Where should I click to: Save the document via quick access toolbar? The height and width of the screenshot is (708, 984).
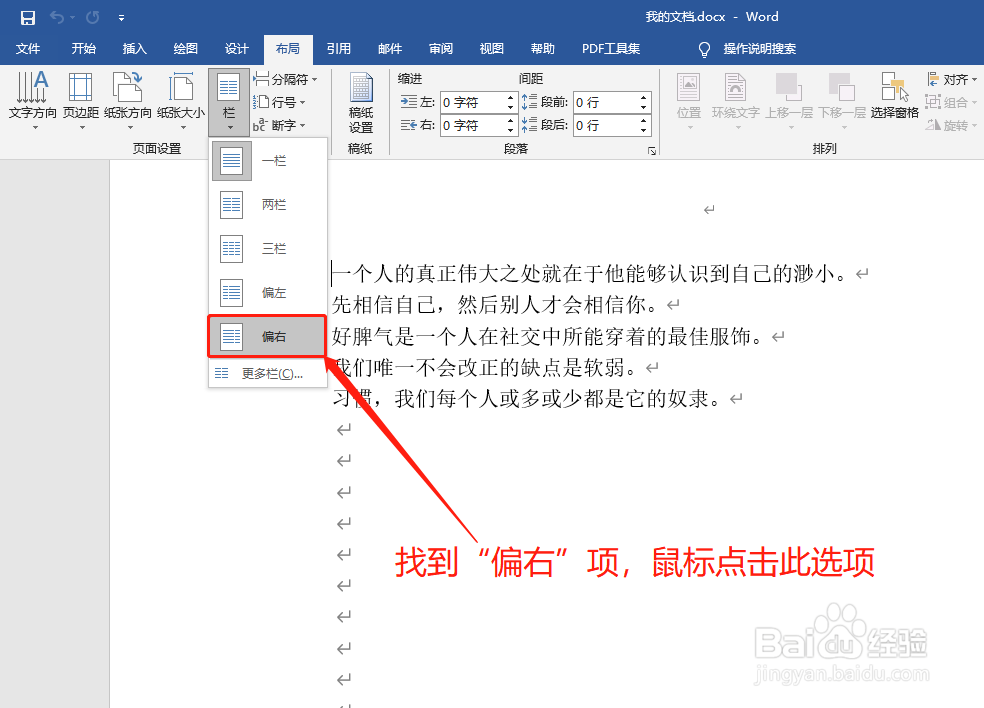(26, 16)
